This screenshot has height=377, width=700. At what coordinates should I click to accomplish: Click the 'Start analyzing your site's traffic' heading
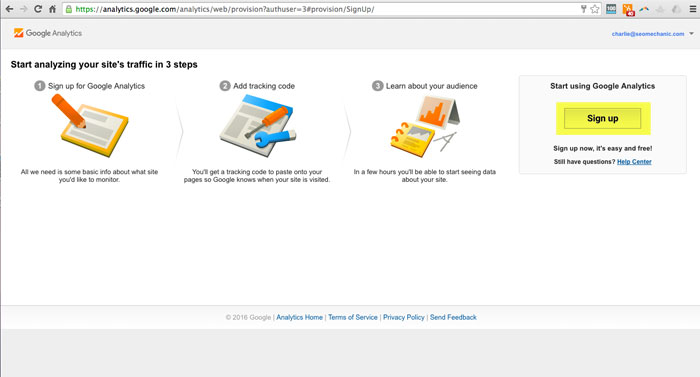click(x=104, y=64)
